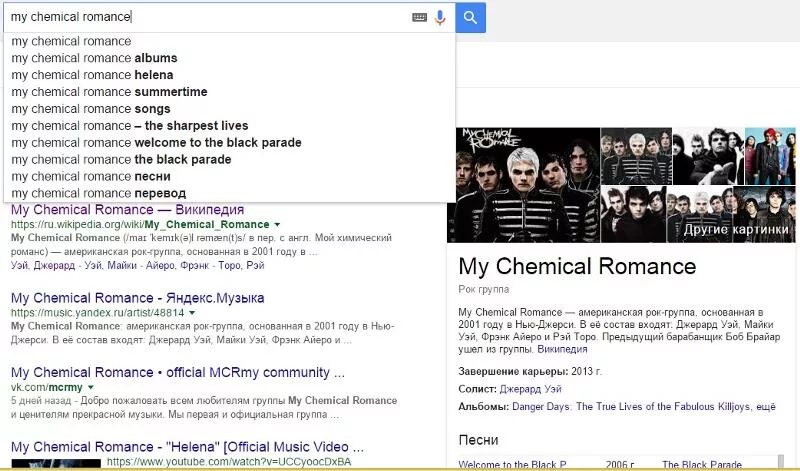The image size is (800, 471).
Task: Open 'Уэй, Майки' sitelink
Action: (x=108, y=265)
